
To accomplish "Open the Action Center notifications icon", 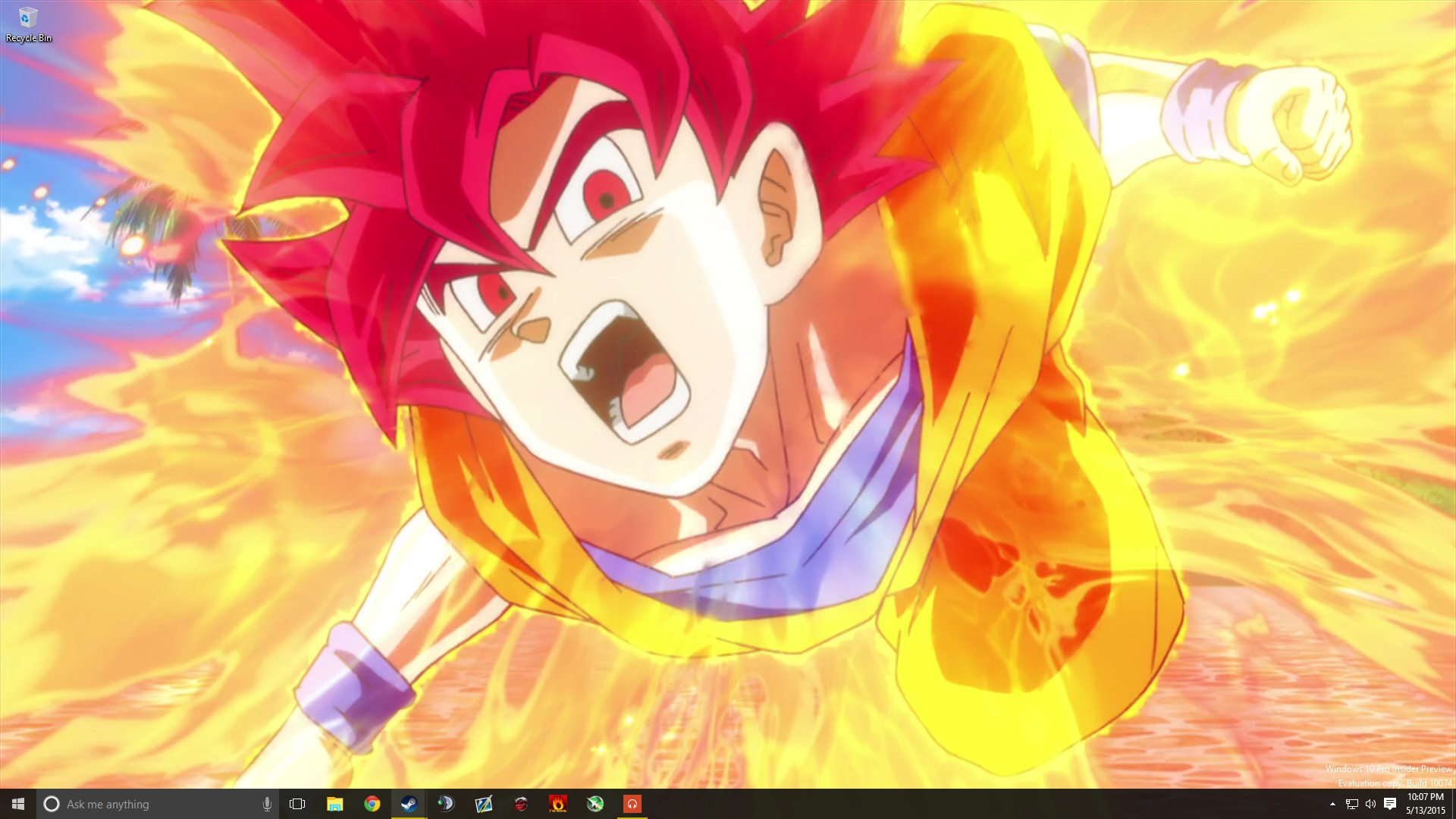I will tap(1390, 804).
